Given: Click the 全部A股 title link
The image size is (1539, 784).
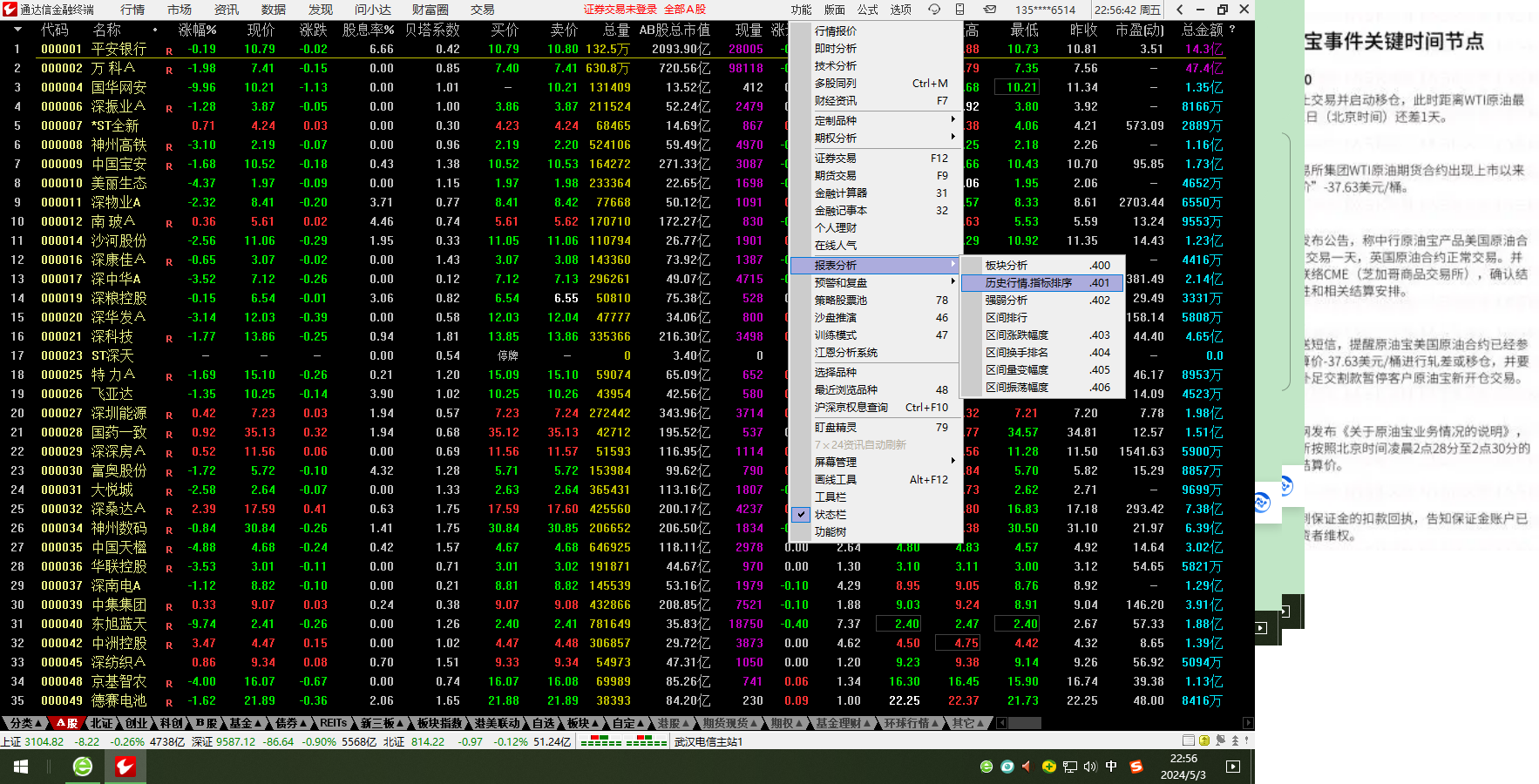Looking at the screenshot, I should [x=685, y=10].
